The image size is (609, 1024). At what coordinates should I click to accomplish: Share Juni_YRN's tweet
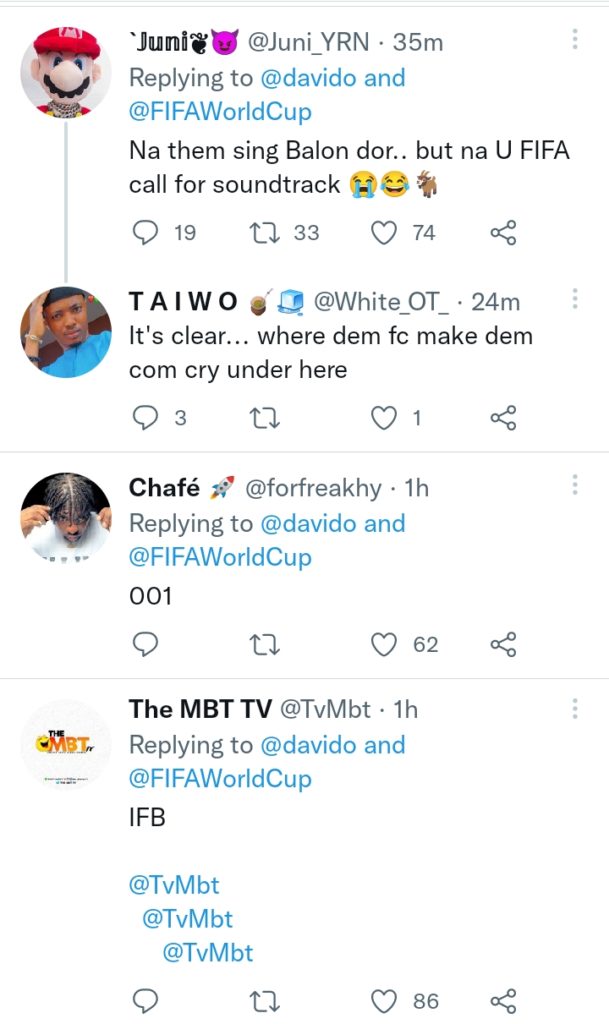(503, 233)
